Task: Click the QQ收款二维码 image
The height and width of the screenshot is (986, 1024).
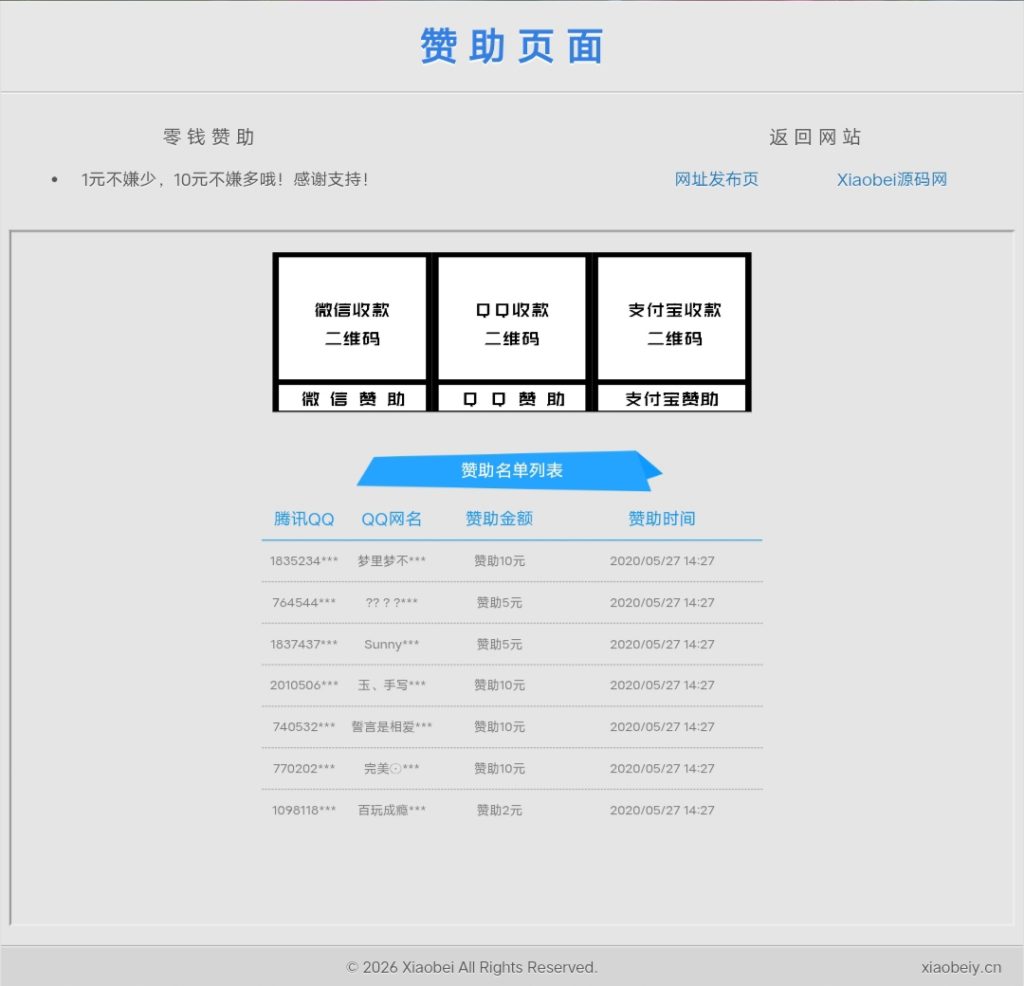Action: [512, 318]
